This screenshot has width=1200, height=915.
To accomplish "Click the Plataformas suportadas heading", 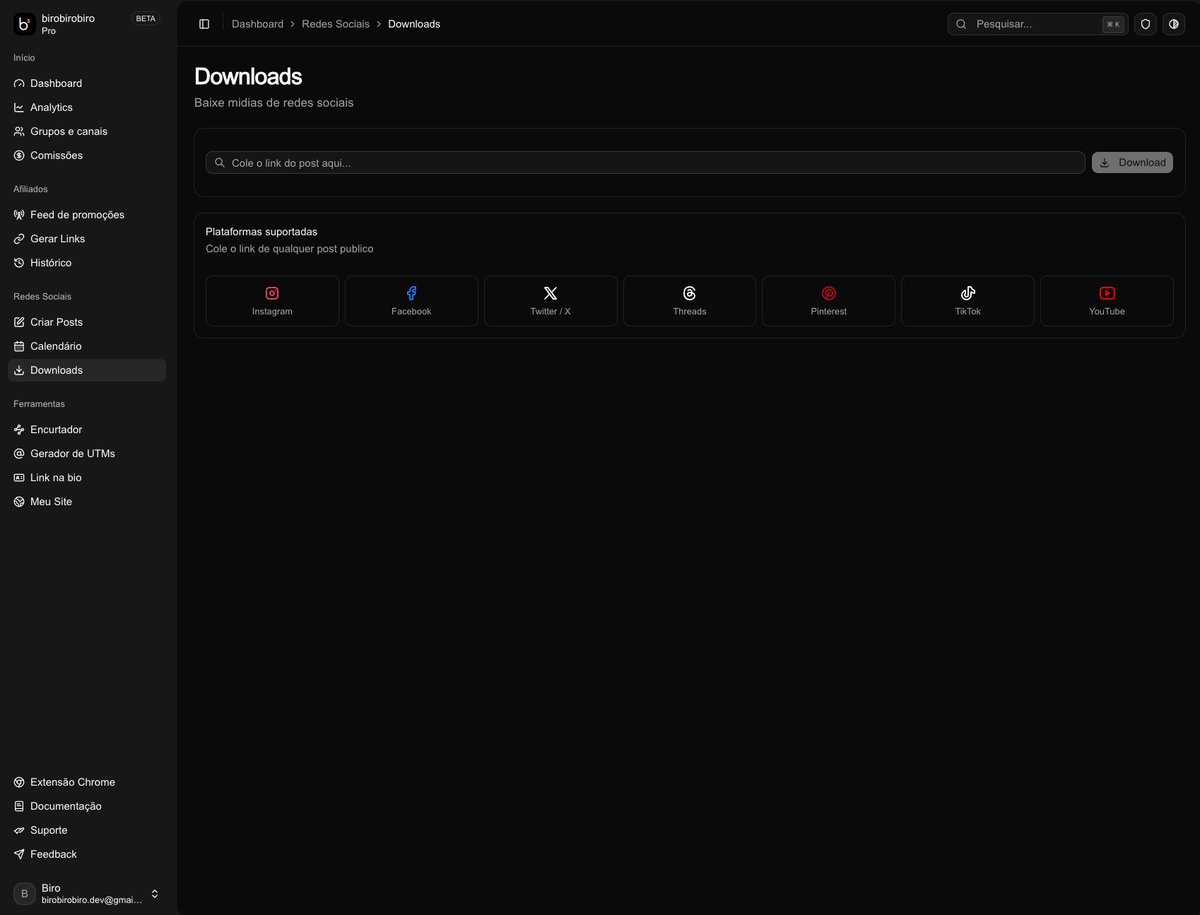I will [261, 231].
